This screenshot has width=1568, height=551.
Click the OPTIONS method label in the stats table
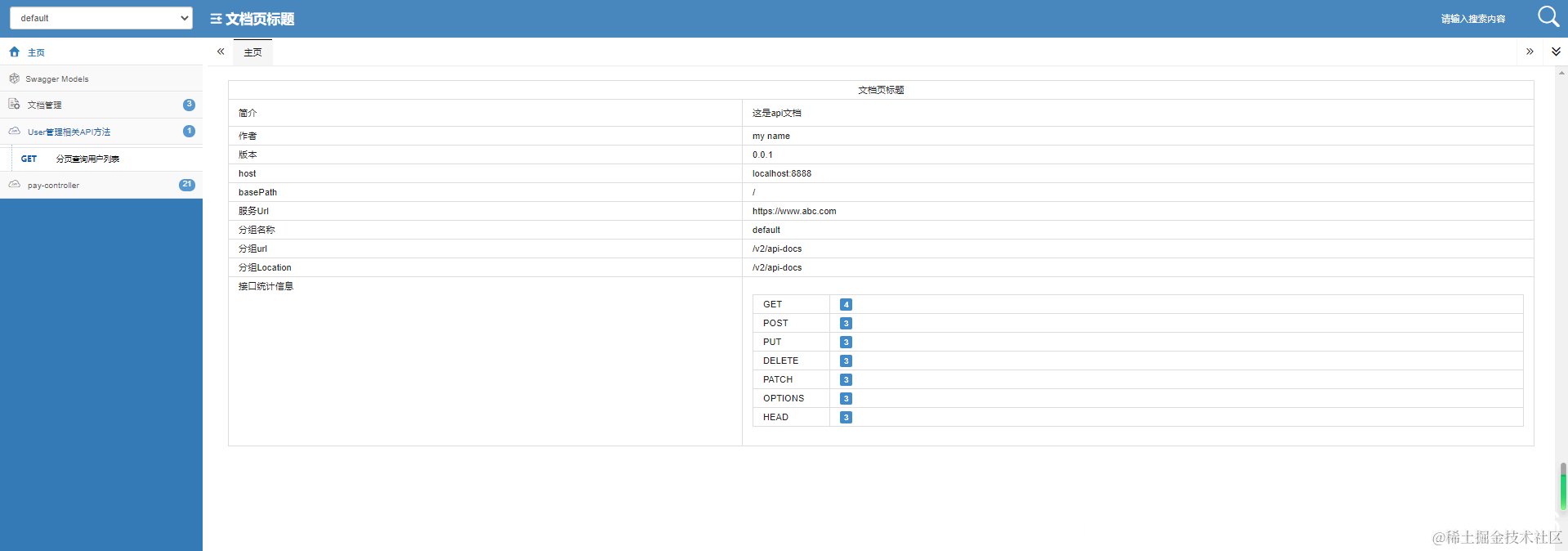tap(784, 398)
